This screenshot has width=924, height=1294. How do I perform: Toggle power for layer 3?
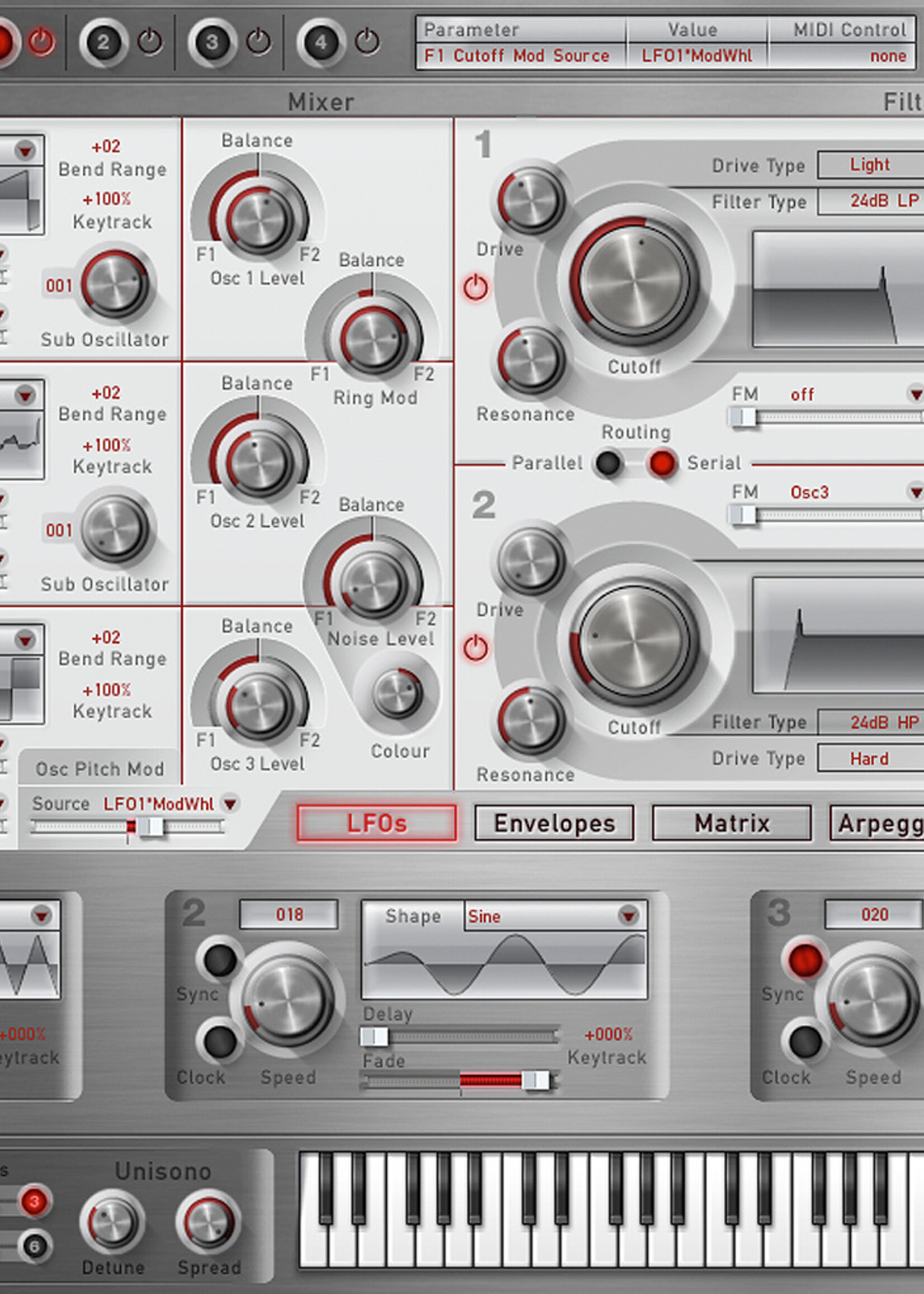[x=258, y=41]
